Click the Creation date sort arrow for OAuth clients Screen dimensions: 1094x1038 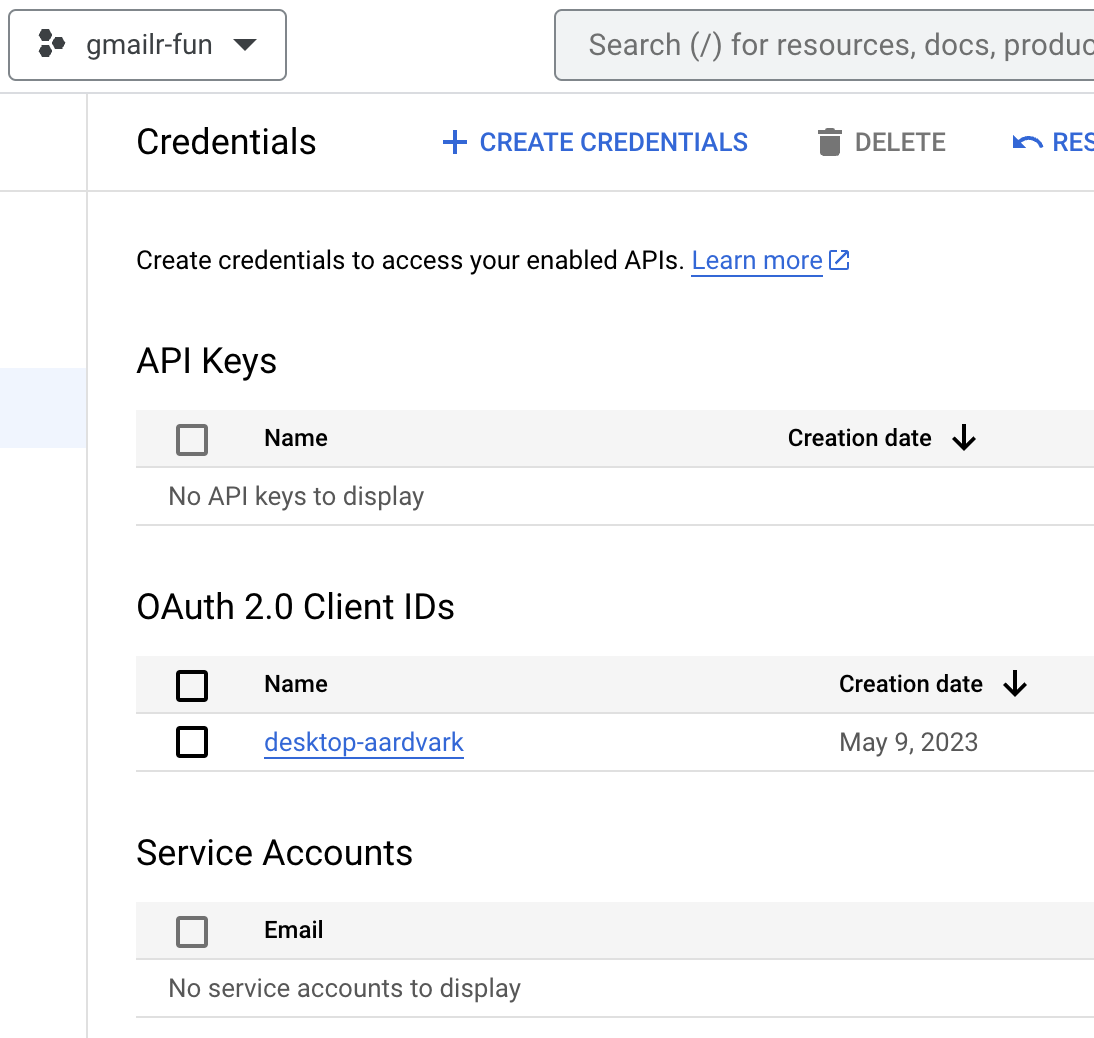pos(1016,684)
